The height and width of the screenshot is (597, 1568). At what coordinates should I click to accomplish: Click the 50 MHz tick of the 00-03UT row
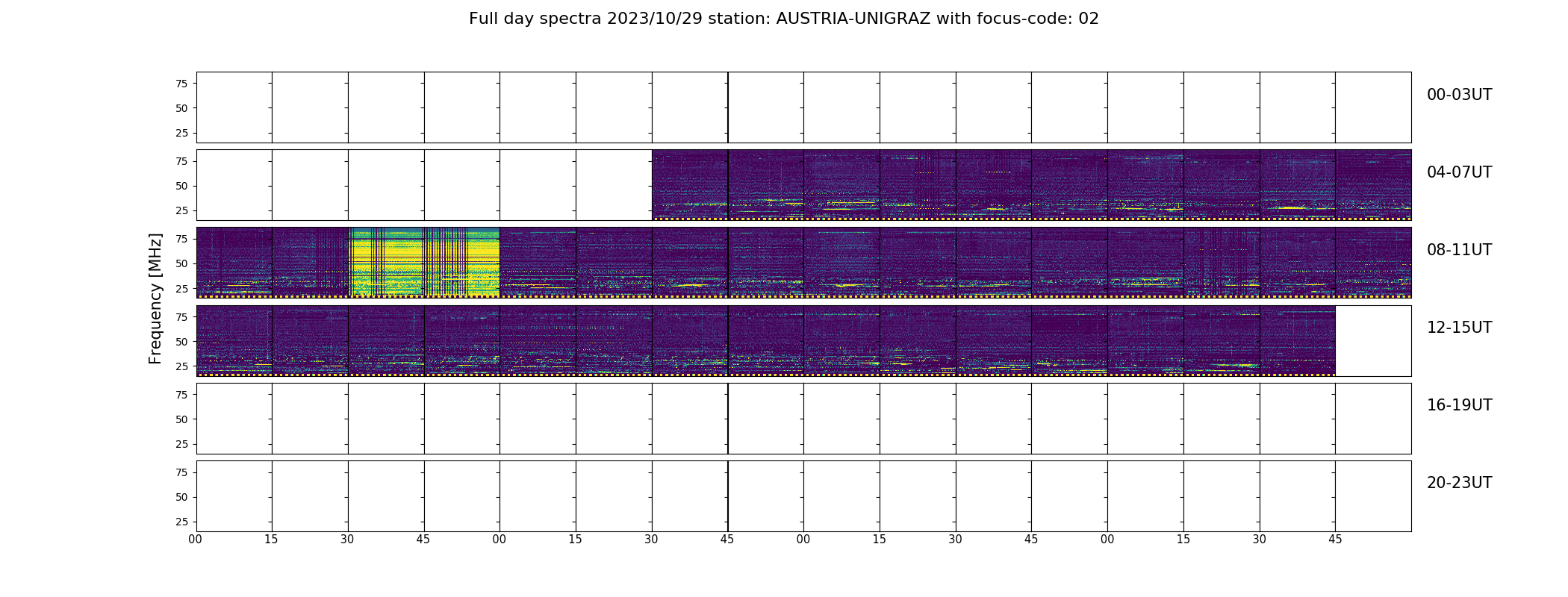(181, 108)
